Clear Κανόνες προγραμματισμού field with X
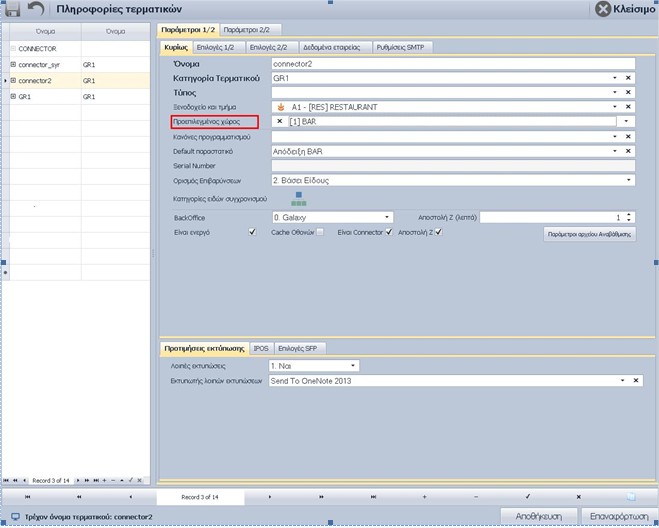Screen dimensions: 659x528 pos(628,136)
